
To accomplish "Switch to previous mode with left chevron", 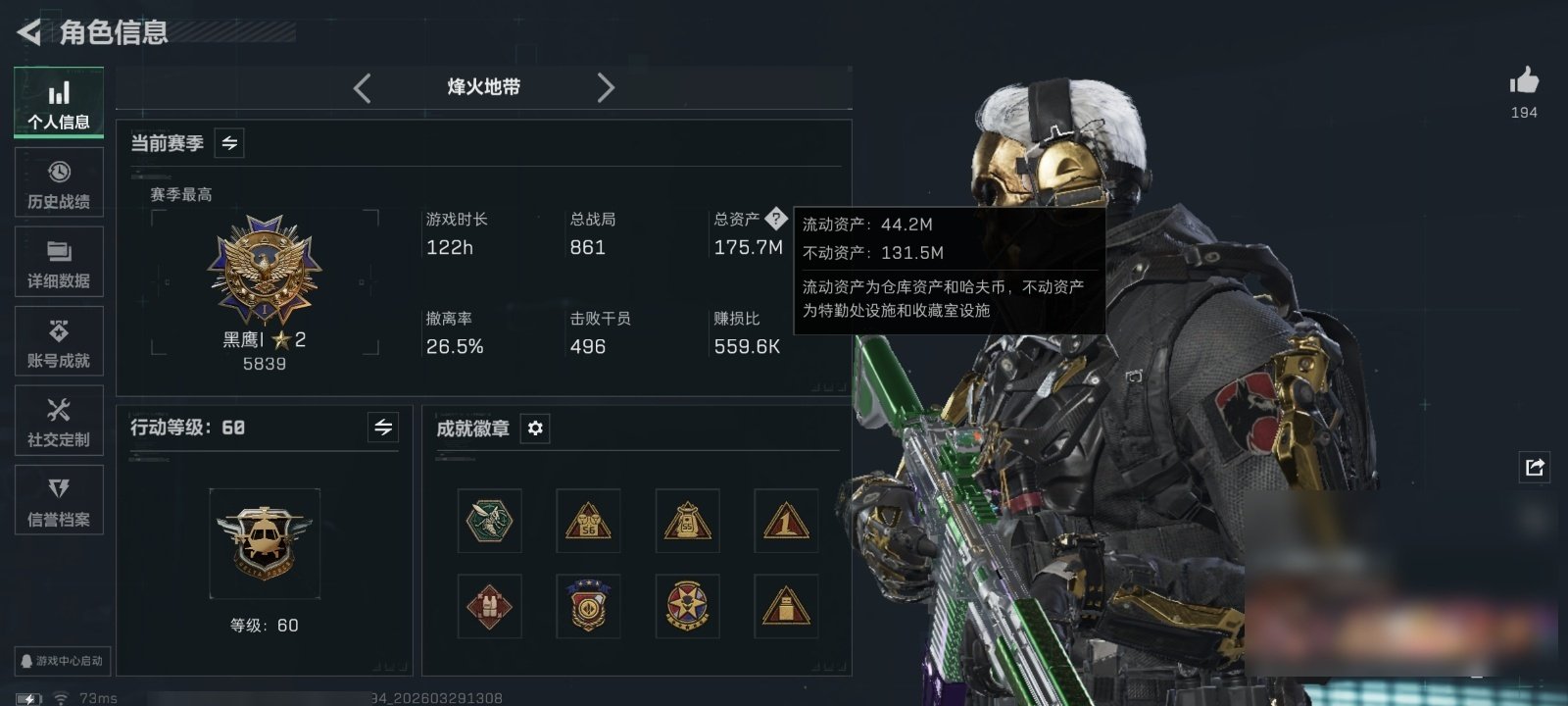I will (x=363, y=87).
